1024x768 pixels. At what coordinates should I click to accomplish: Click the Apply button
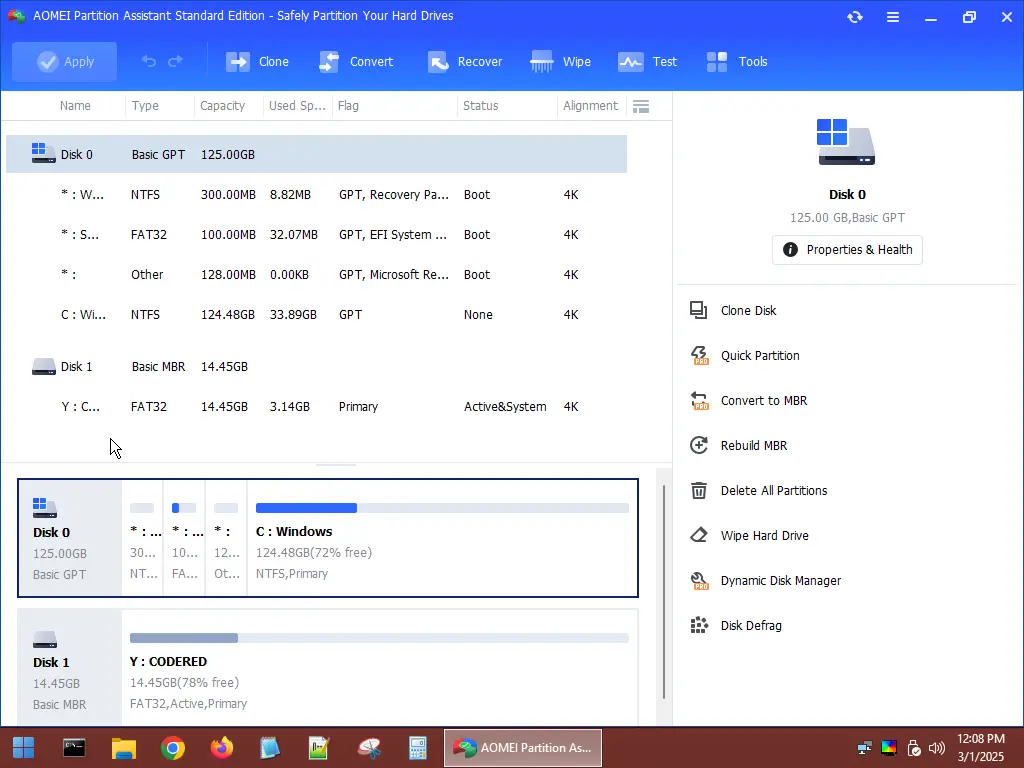(x=65, y=61)
